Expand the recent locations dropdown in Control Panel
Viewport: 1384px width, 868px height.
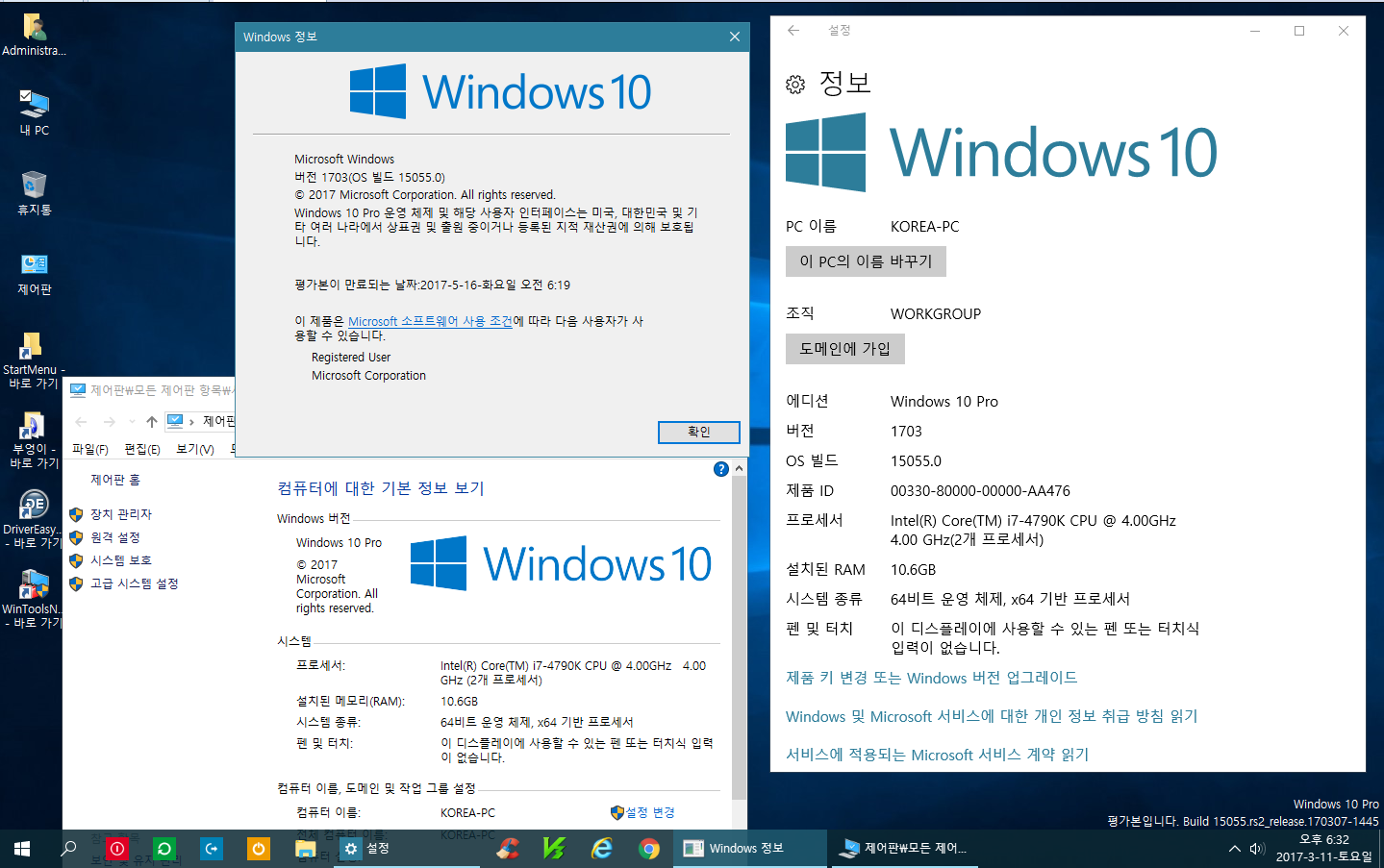132,421
